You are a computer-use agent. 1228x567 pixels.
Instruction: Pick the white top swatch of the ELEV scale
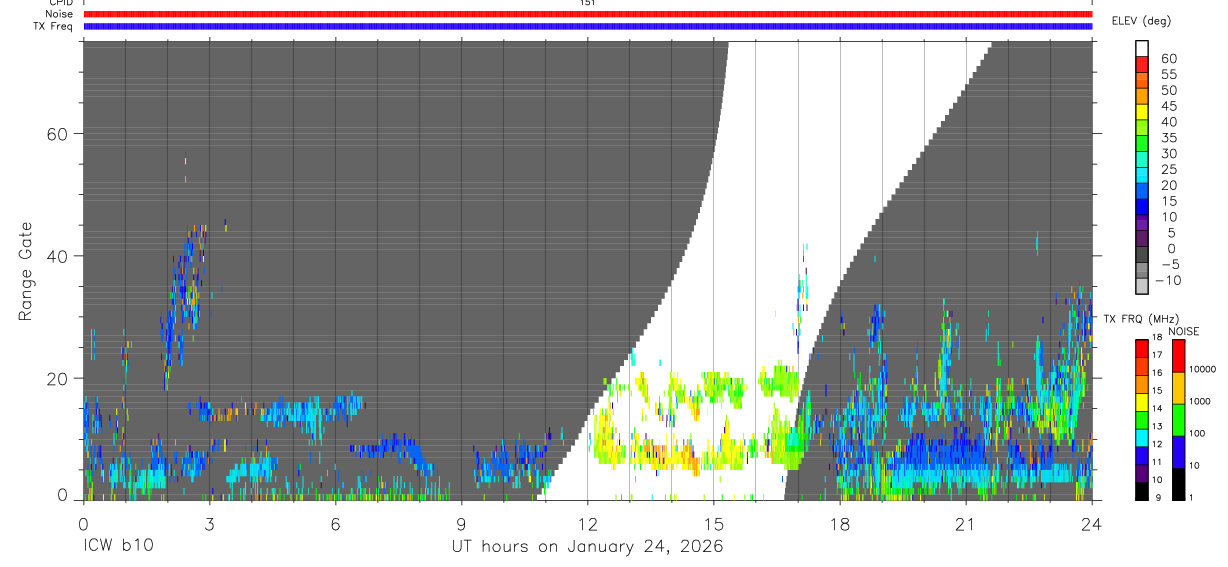1142,47
